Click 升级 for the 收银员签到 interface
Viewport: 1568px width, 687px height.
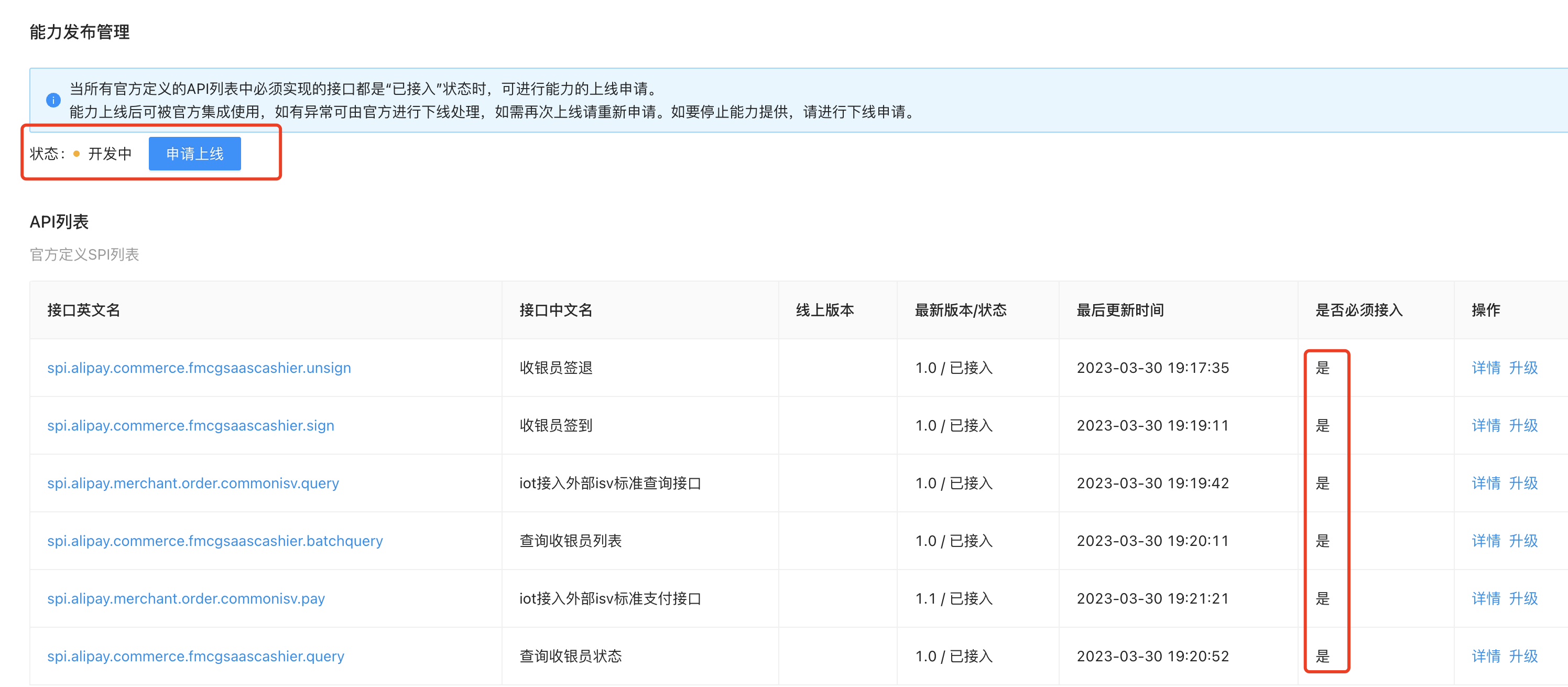(1523, 426)
